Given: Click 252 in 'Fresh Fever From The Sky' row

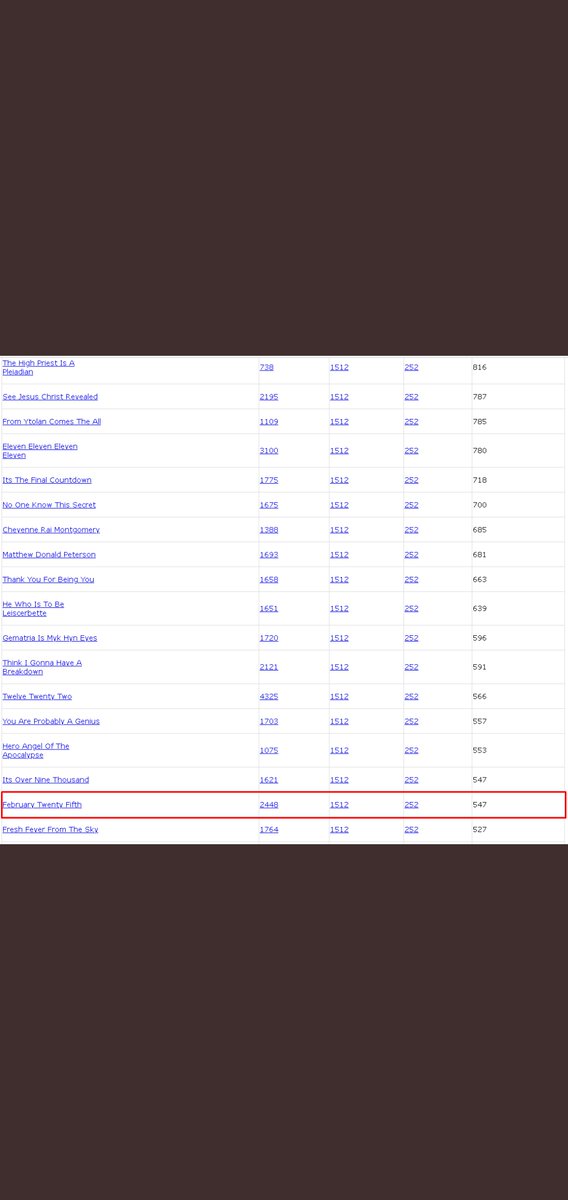Looking at the screenshot, I should pos(412,830).
